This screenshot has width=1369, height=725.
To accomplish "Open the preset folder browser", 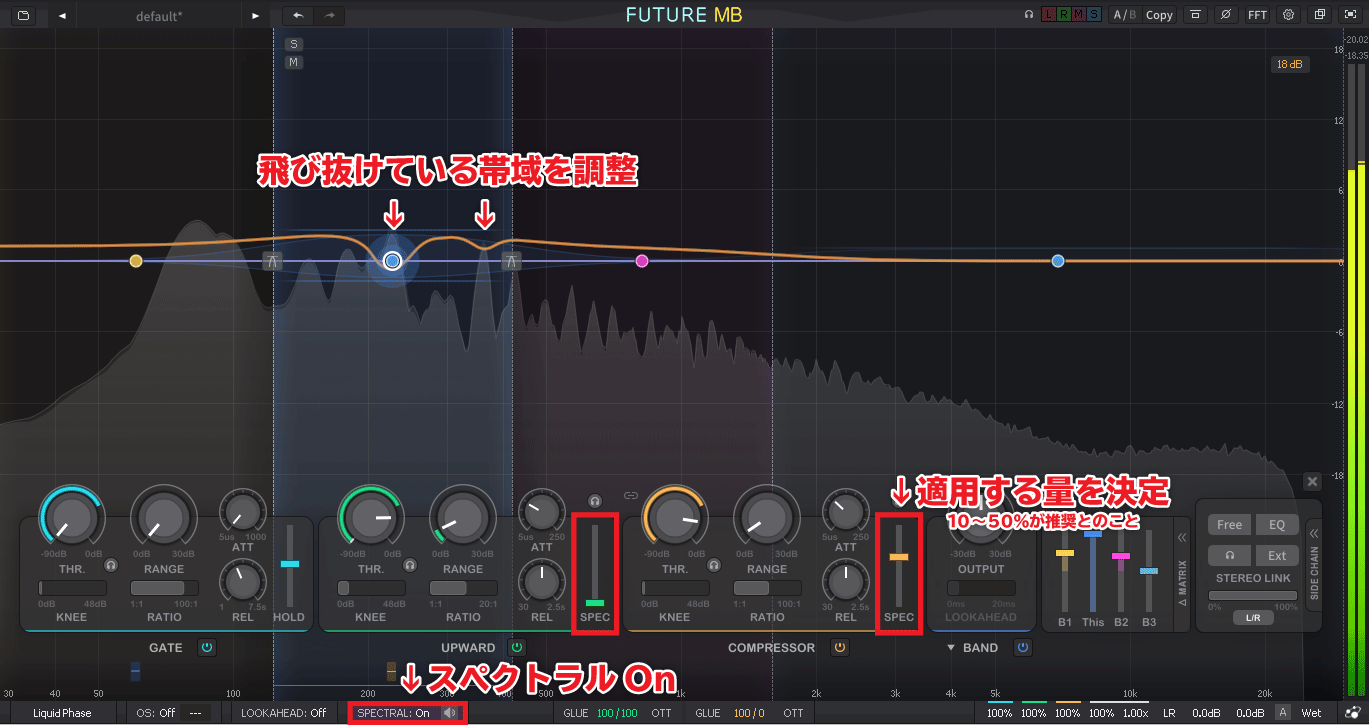I will [23, 15].
